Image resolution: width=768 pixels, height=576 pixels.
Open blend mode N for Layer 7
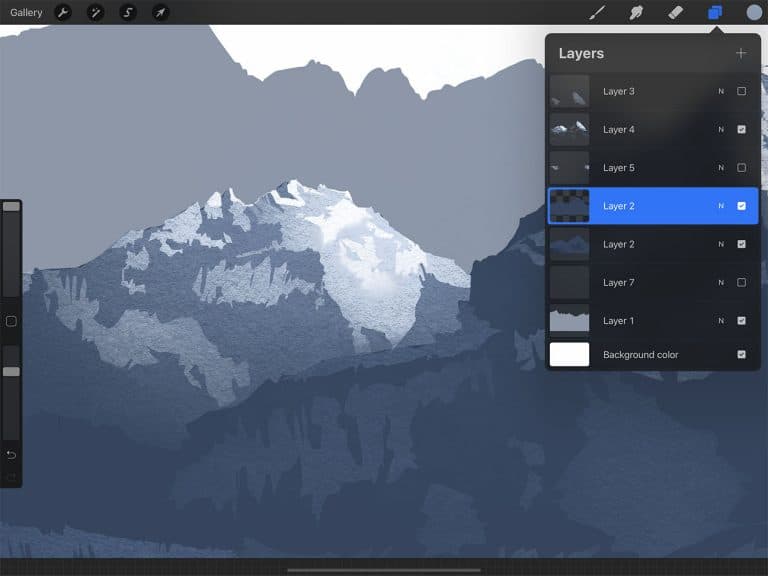pos(721,282)
